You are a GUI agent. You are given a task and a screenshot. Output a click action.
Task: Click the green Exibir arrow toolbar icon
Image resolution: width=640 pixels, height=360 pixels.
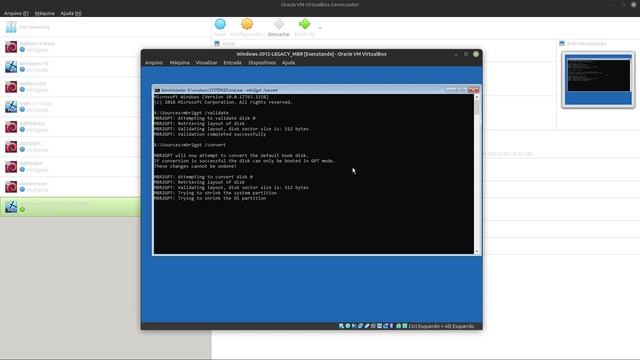pos(304,24)
